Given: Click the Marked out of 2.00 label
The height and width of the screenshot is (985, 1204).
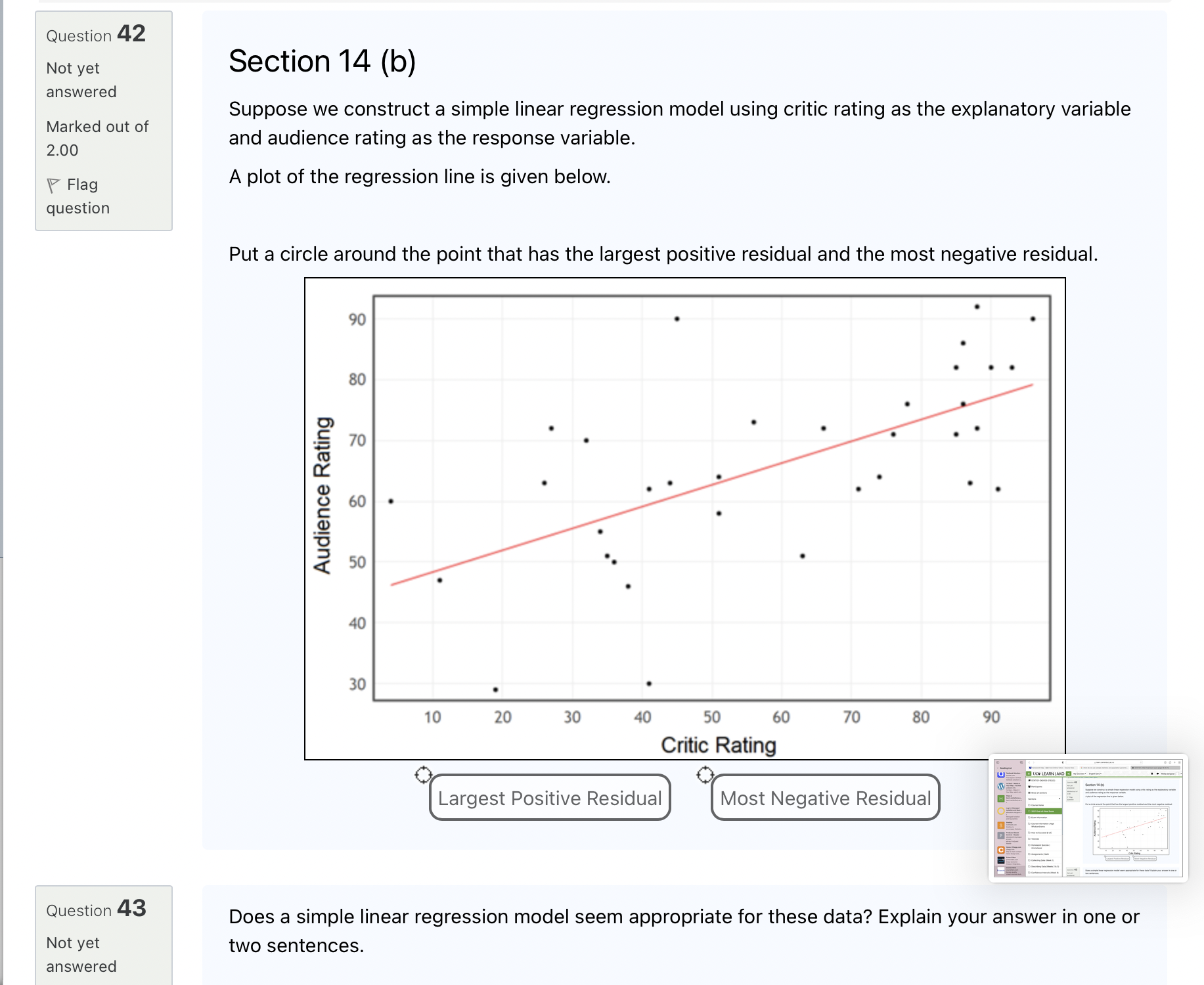Looking at the screenshot, I should 96,138.
